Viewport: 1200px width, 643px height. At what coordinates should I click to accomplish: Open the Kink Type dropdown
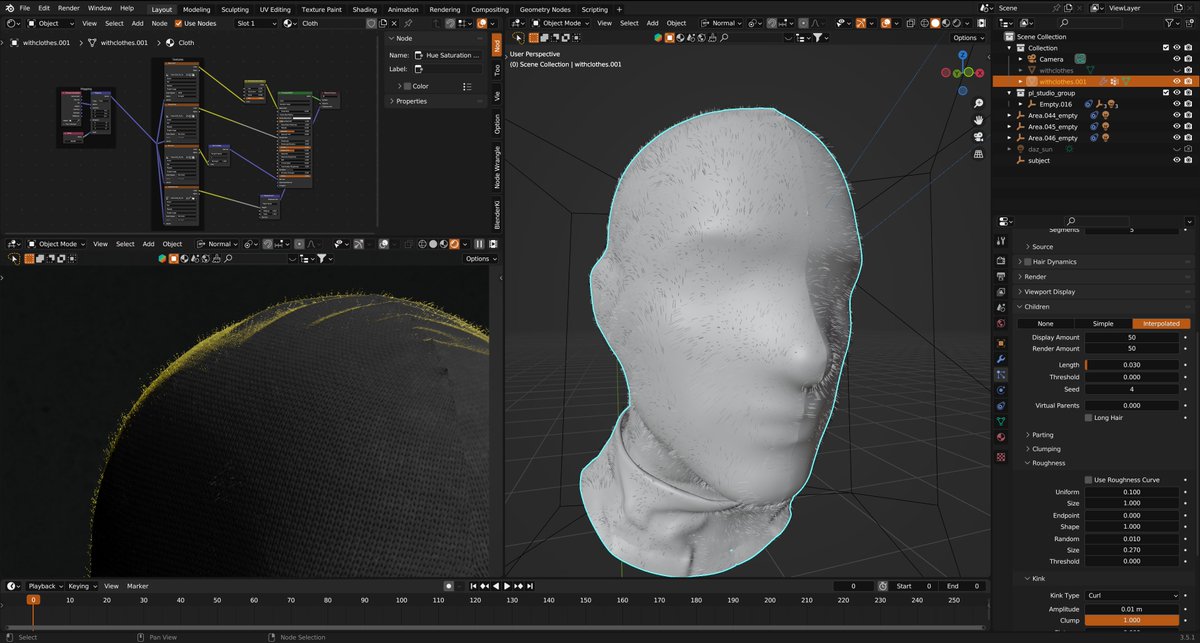1133,596
